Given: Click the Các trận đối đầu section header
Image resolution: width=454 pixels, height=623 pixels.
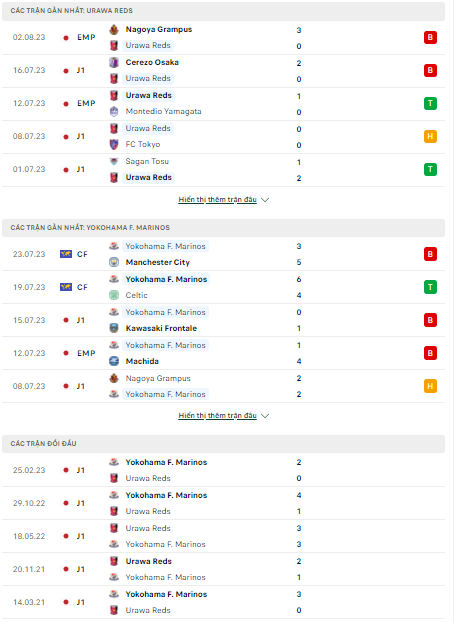Looking at the screenshot, I should pos(223,443).
